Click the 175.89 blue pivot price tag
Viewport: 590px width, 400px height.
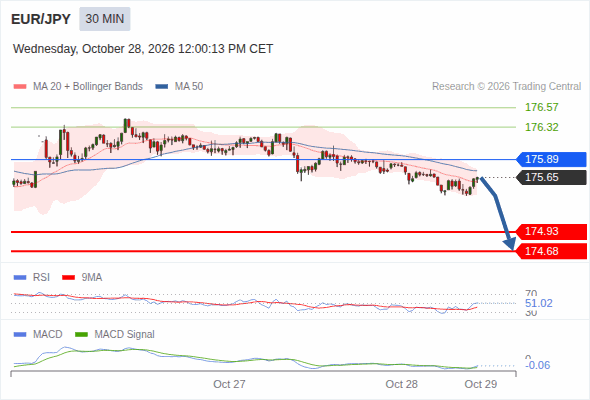coord(551,159)
